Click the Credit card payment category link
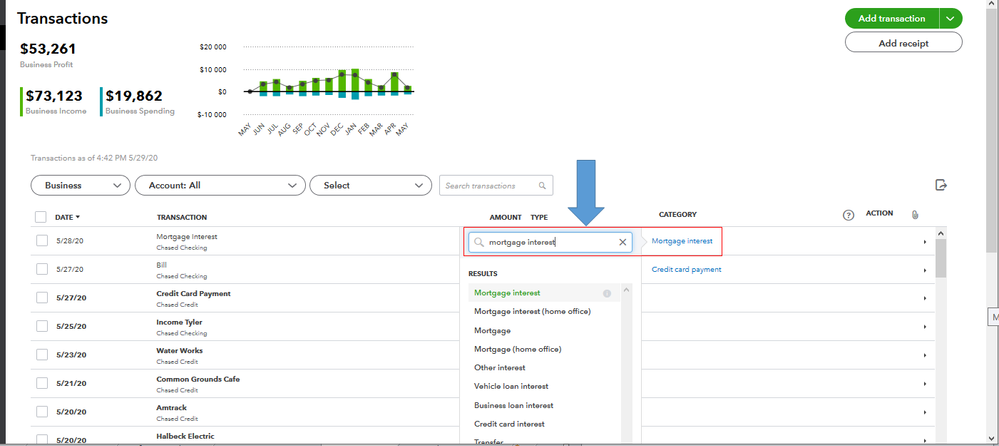999x446 pixels. click(x=686, y=270)
